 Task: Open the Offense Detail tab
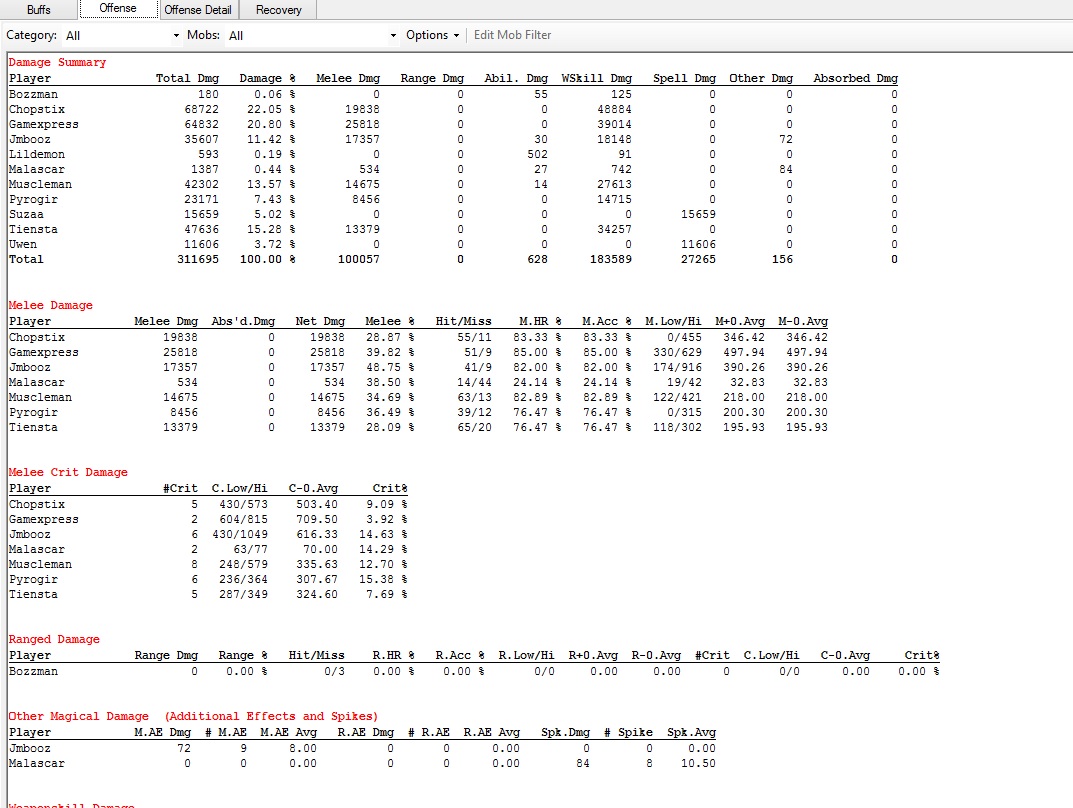pos(198,10)
